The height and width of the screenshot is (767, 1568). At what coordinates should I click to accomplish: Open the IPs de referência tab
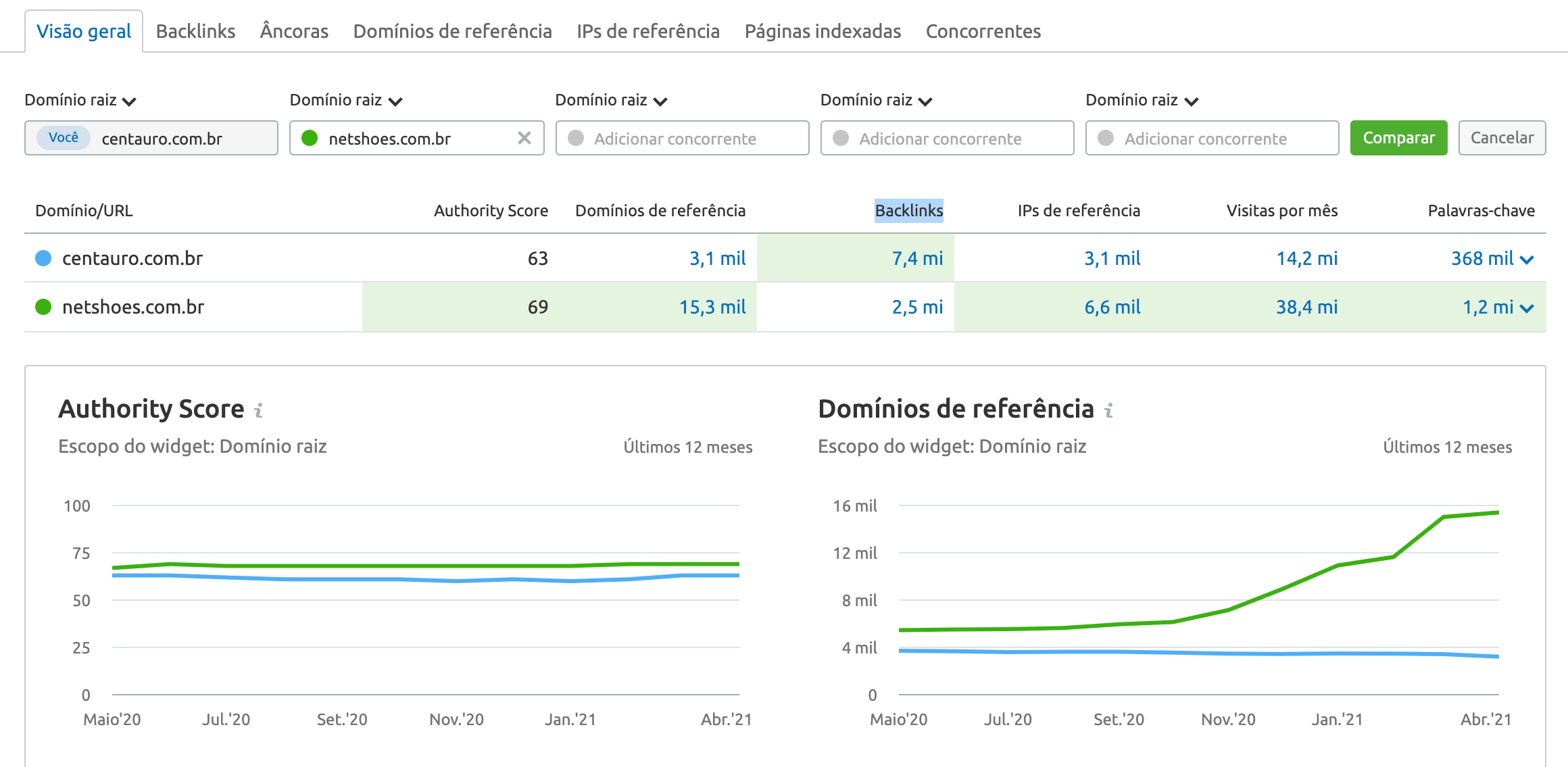[x=647, y=31]
